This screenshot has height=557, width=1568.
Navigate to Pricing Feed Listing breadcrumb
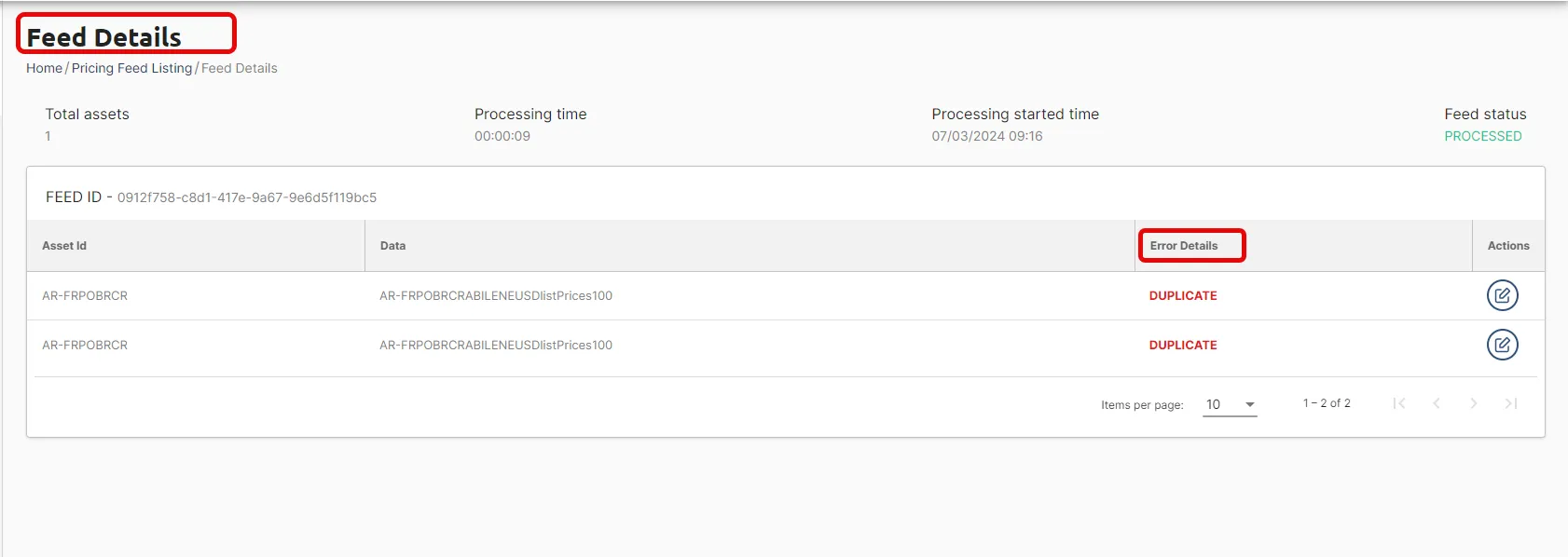[131, 68]
